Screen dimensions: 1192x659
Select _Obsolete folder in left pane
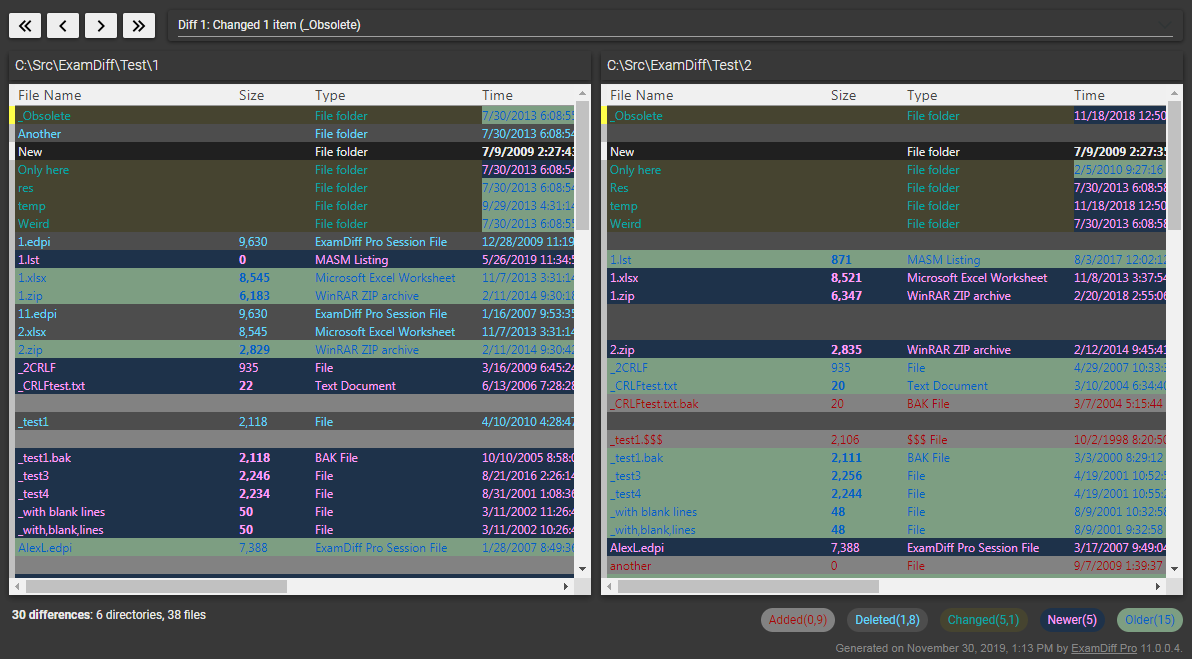pyautogui.click(x=293, y=116)
